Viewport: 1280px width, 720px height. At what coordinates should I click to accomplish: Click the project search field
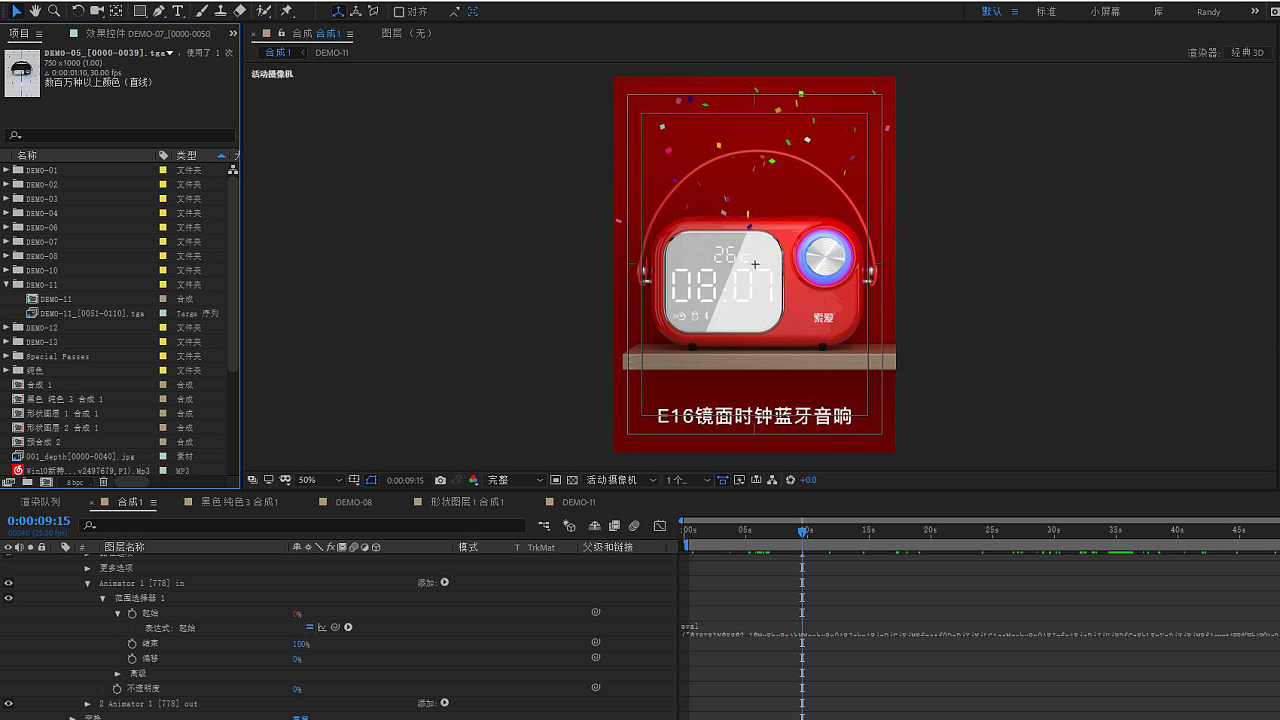(x=120, y=135)
